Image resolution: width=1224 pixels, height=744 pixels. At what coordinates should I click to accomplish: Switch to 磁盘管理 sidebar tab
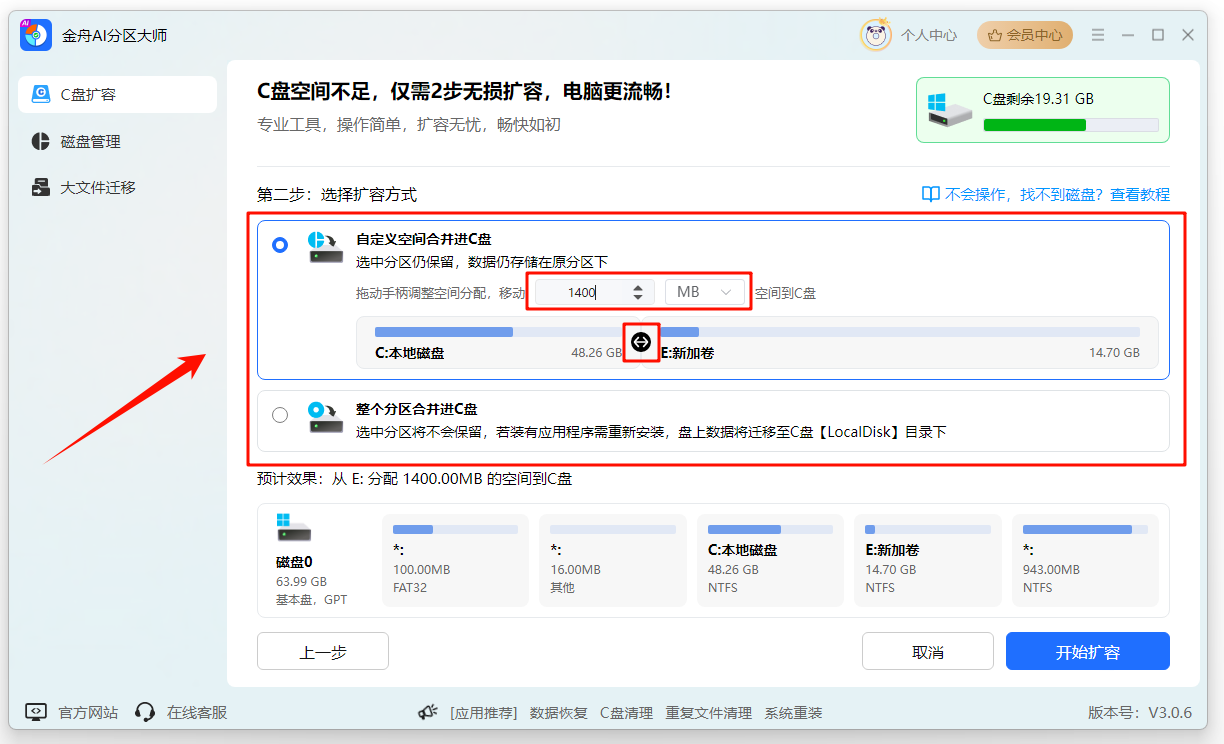coord(90,141)
